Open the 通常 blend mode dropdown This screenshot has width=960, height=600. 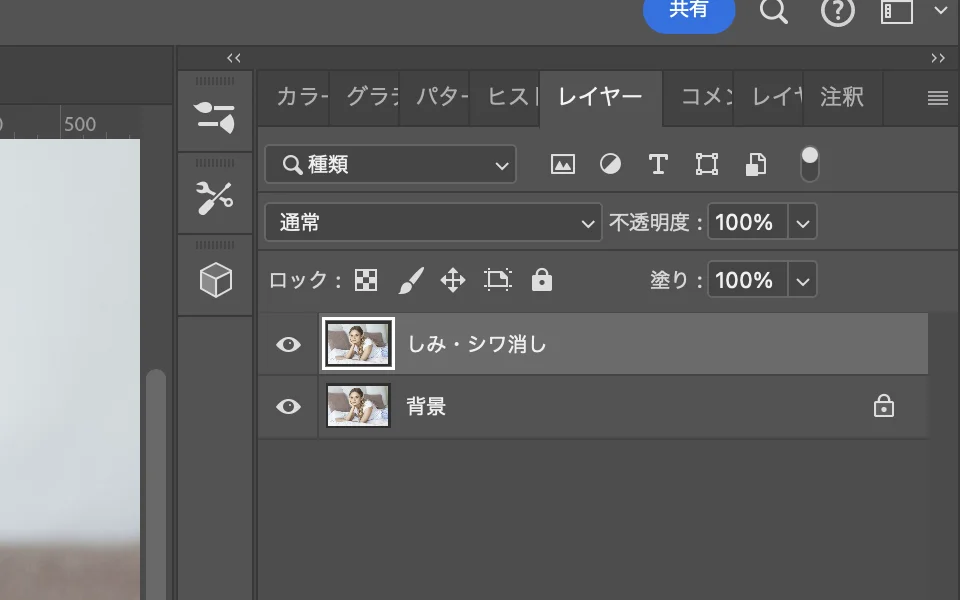coord(433,223)
